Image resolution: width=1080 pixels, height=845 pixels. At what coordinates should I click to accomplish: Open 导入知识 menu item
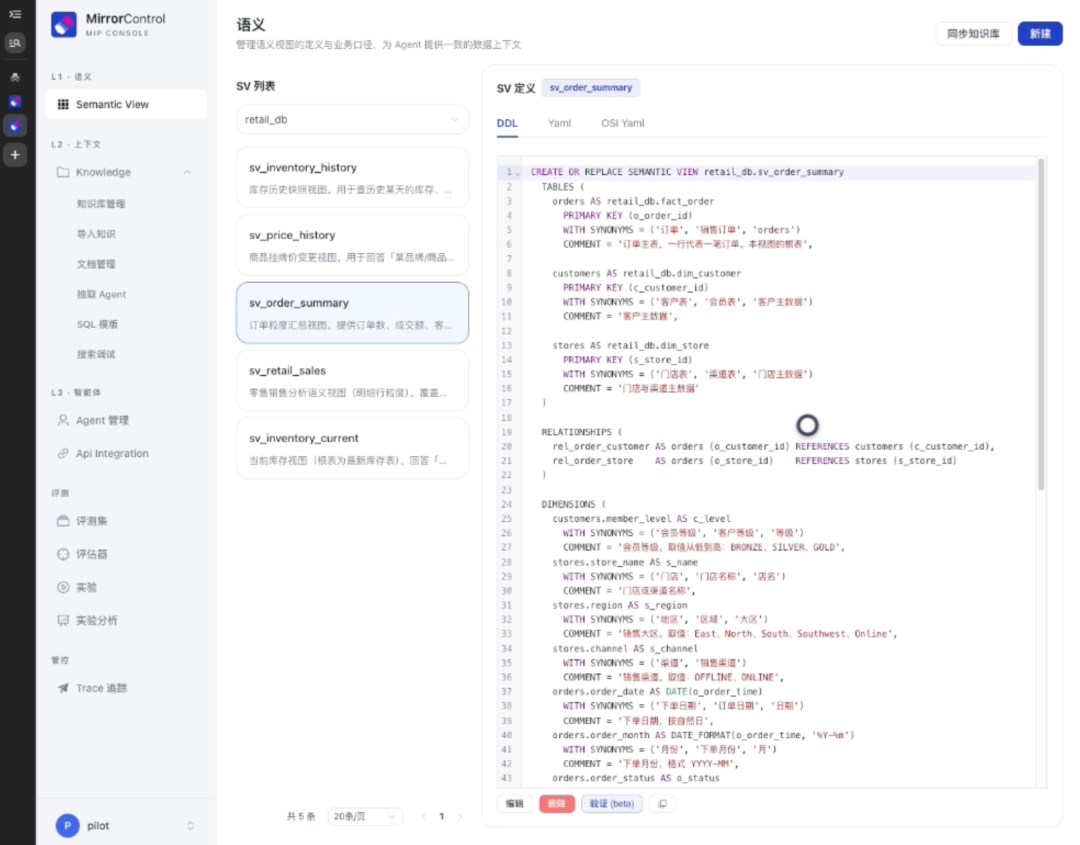[96, 234]
